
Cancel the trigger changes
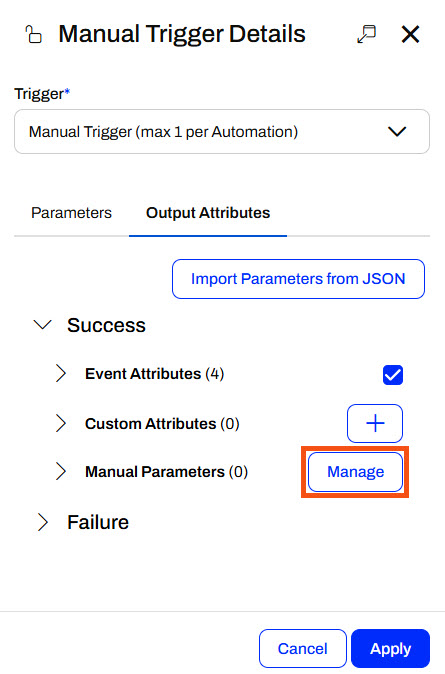(303, 649)
